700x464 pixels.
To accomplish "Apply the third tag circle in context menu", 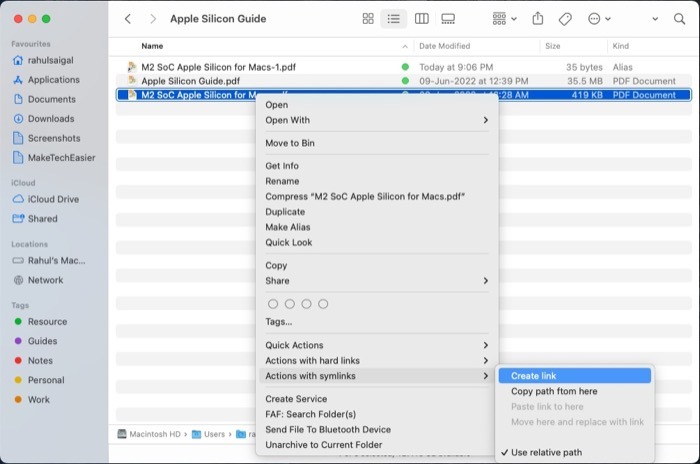I will (x=306, y=304).
